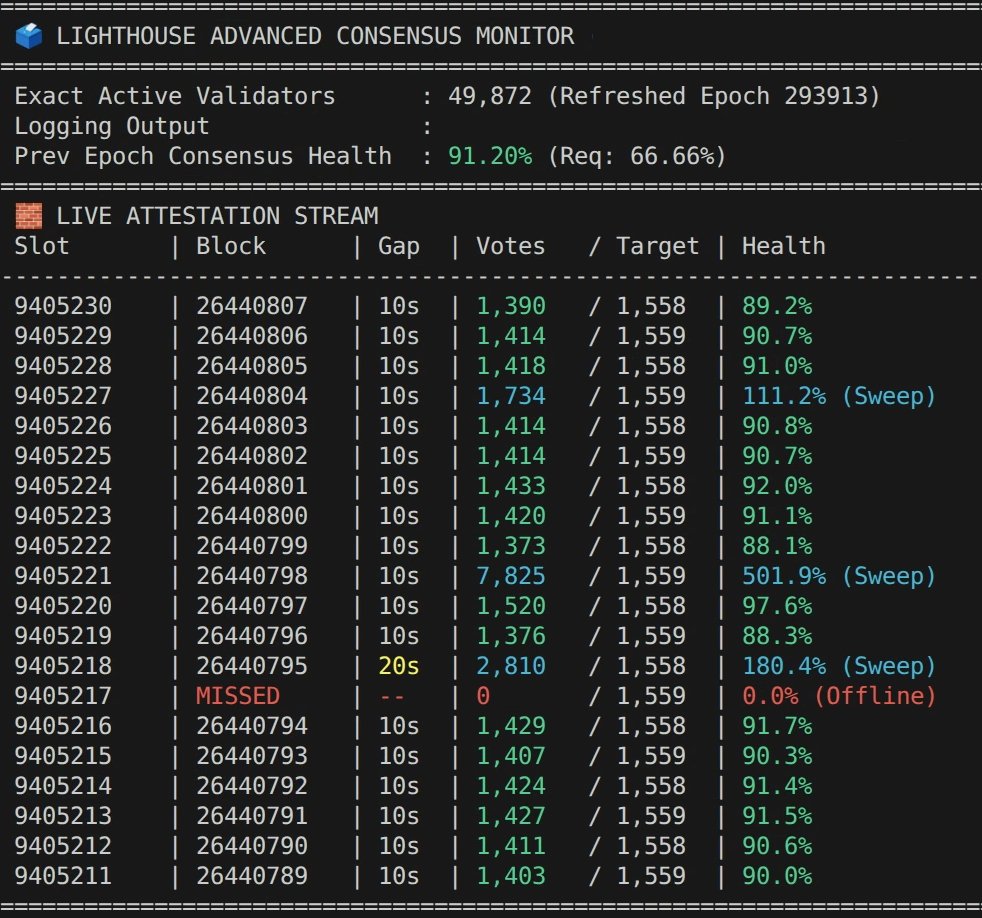Click the 1,433 votes value
The image size is (982, 918).
[510, 487]
